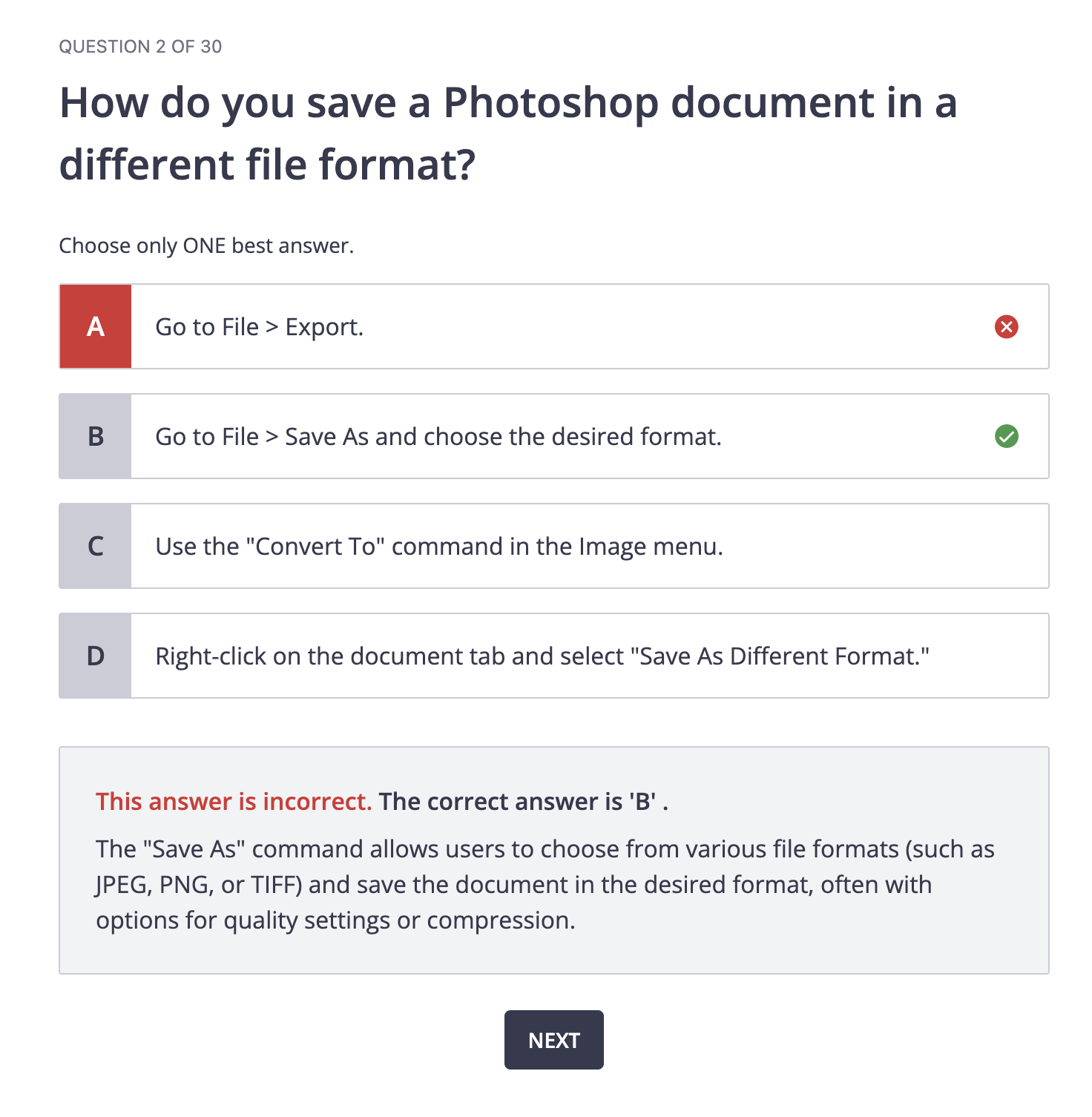
Task: Click the green checkmark icon on answer B
Action: tap(1006, 436)
